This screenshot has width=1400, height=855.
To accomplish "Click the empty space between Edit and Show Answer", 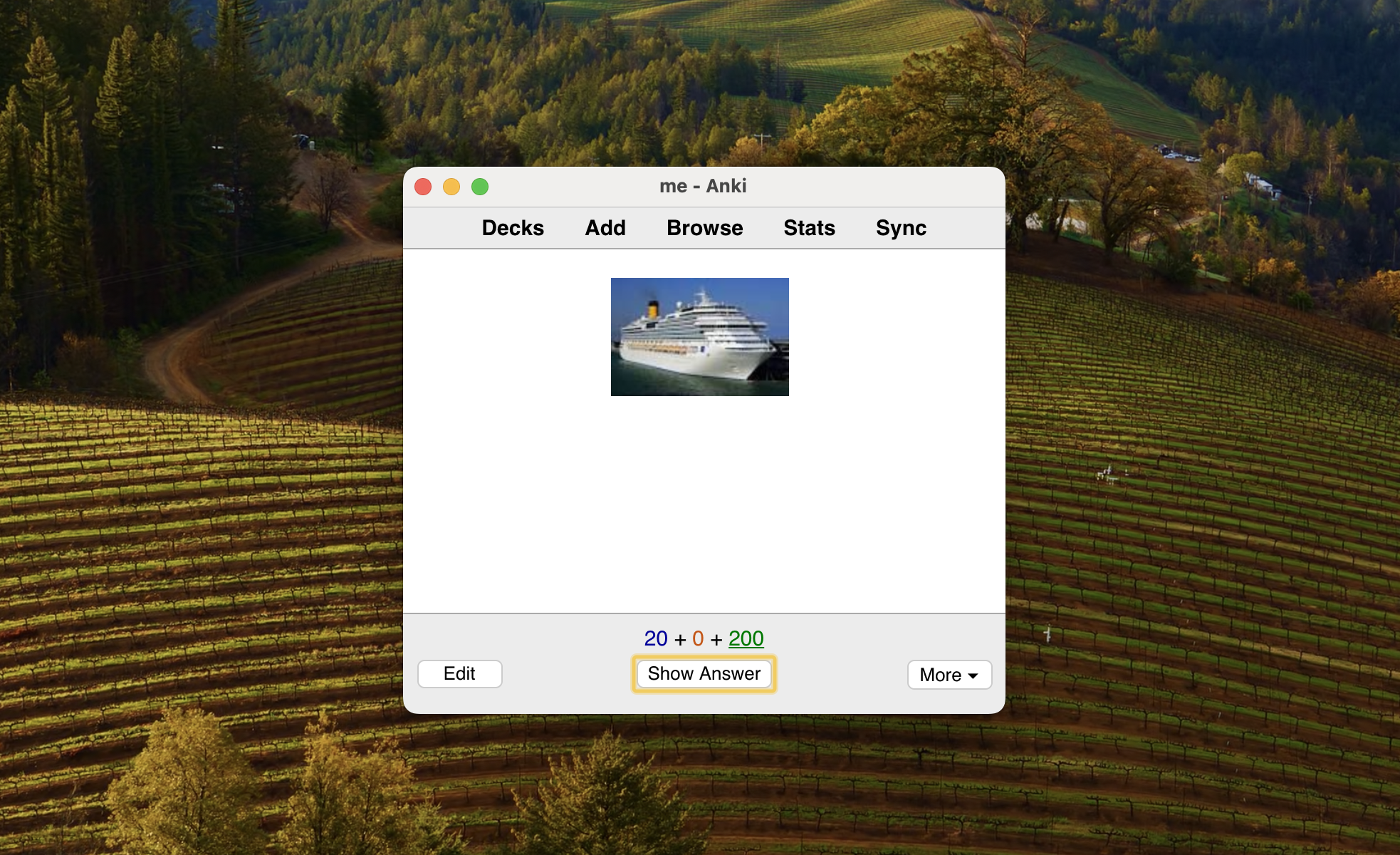I will pyautogui.click(x=566, y=674).
